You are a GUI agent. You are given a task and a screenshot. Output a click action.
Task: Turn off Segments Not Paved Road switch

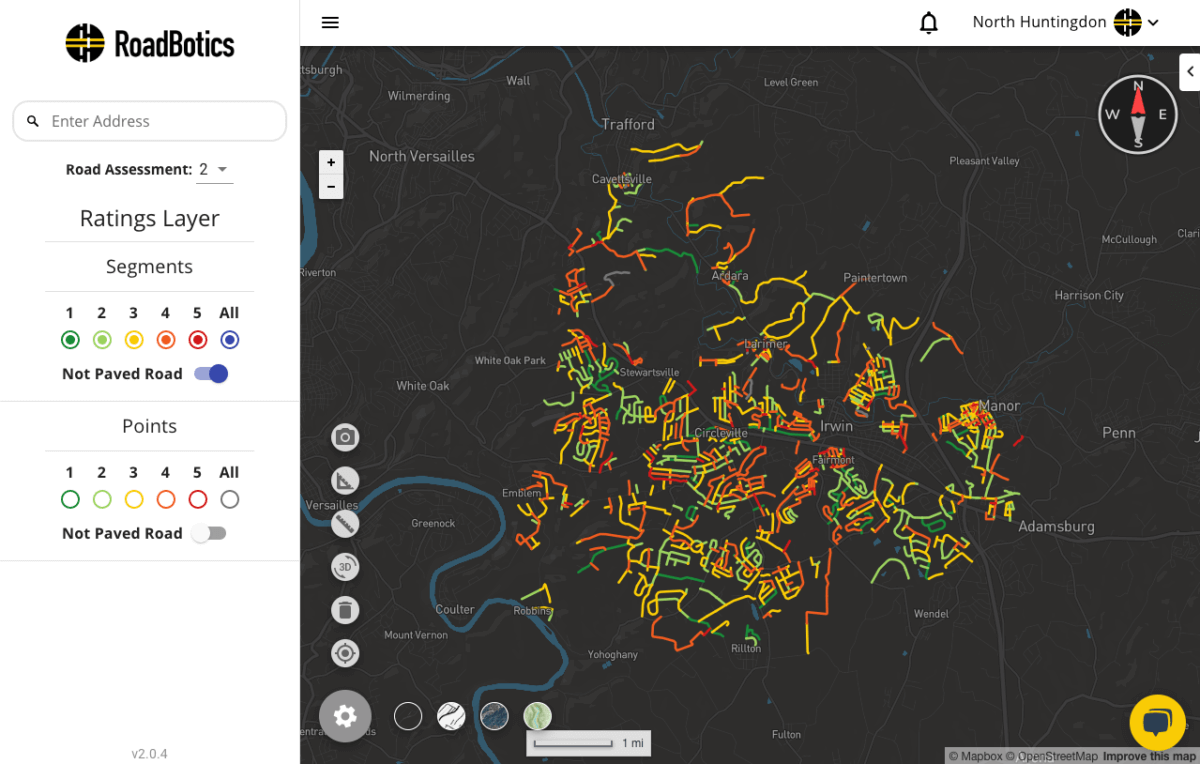[211, 374]
